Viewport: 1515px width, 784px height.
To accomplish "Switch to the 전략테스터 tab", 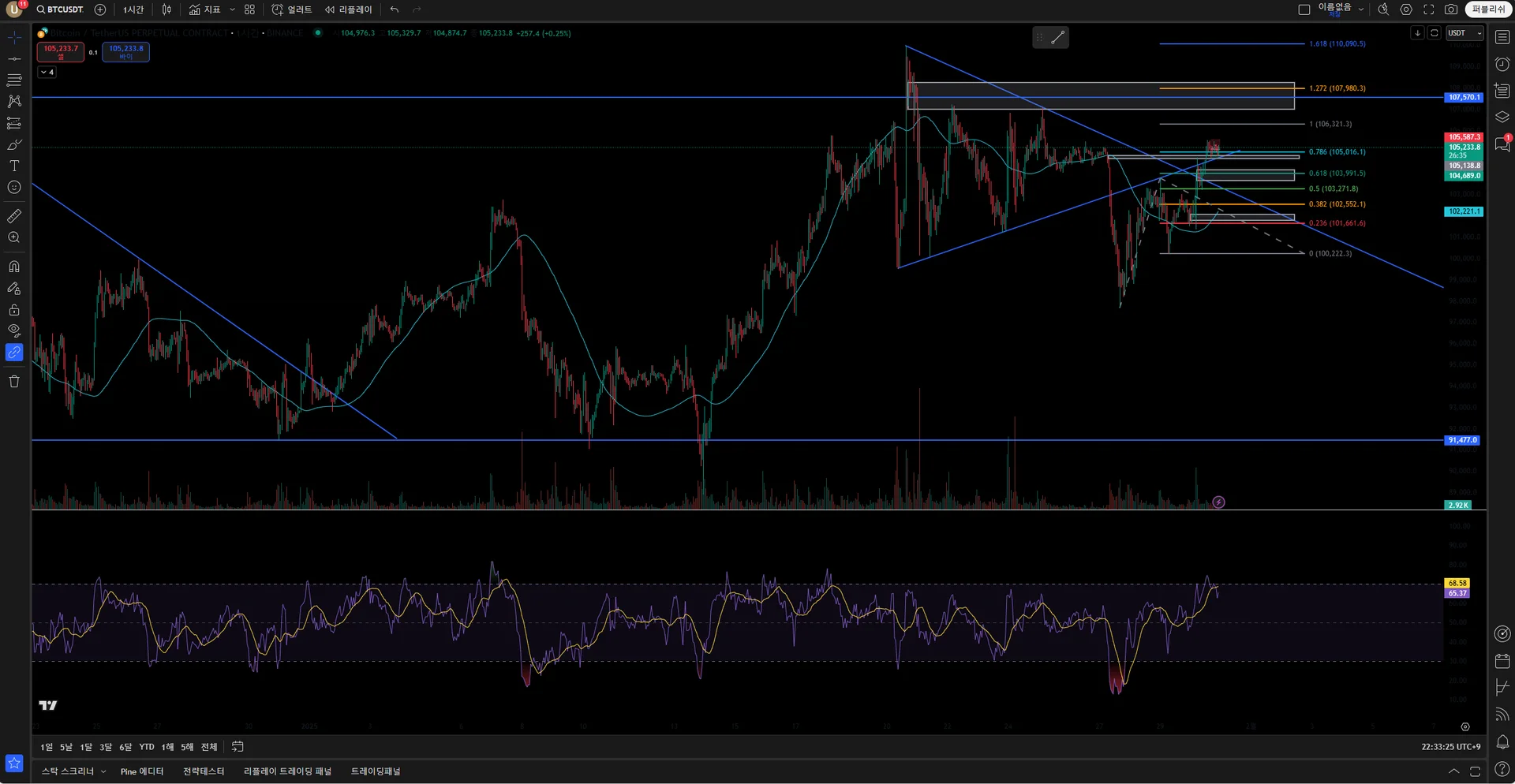I will pos(204,771).
